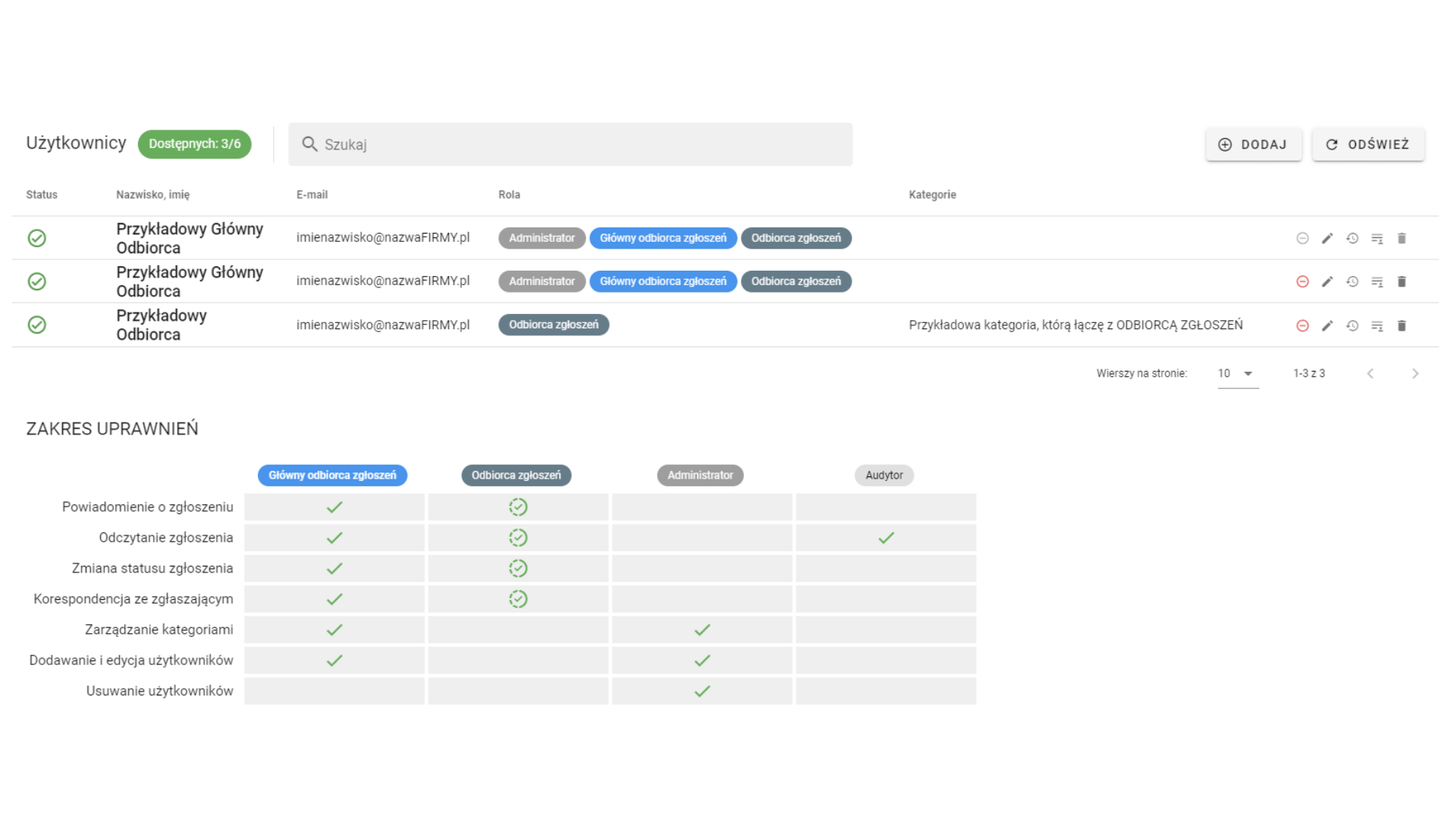Delete the Przykładowy Odbiorca user via trash icon
1456x819 pixels.
point(1401,325)
